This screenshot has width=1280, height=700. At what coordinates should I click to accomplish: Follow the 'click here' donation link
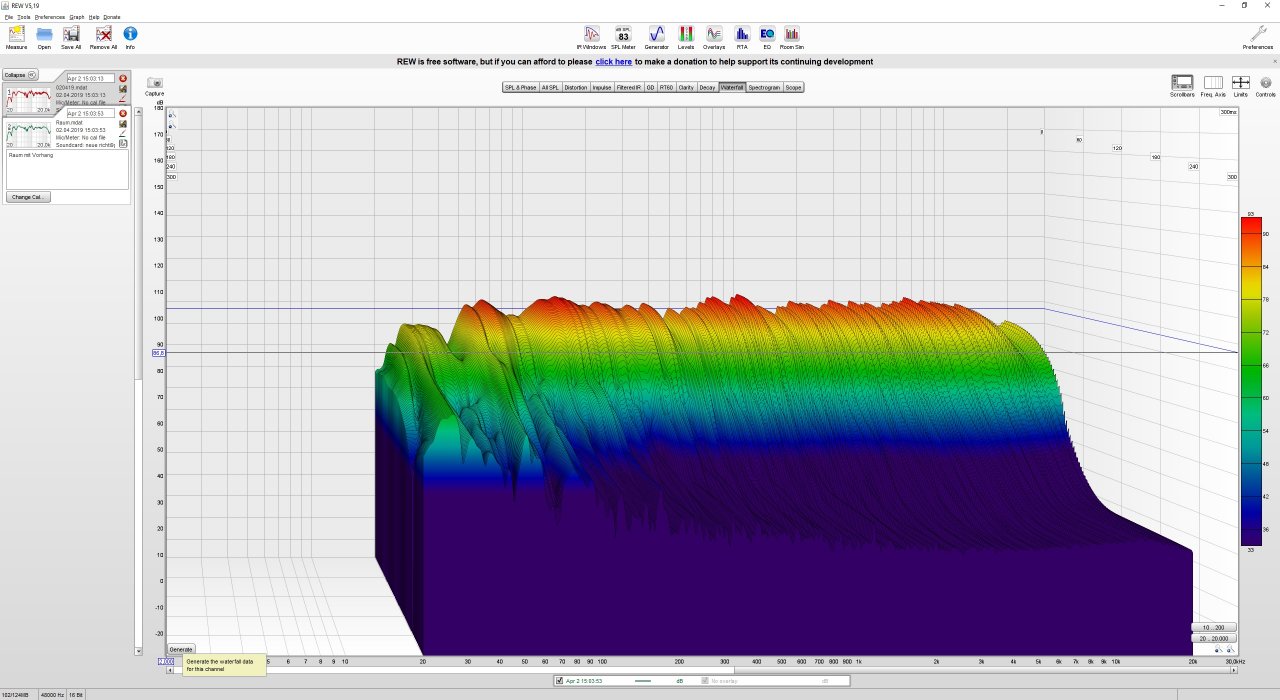(613, 62)
